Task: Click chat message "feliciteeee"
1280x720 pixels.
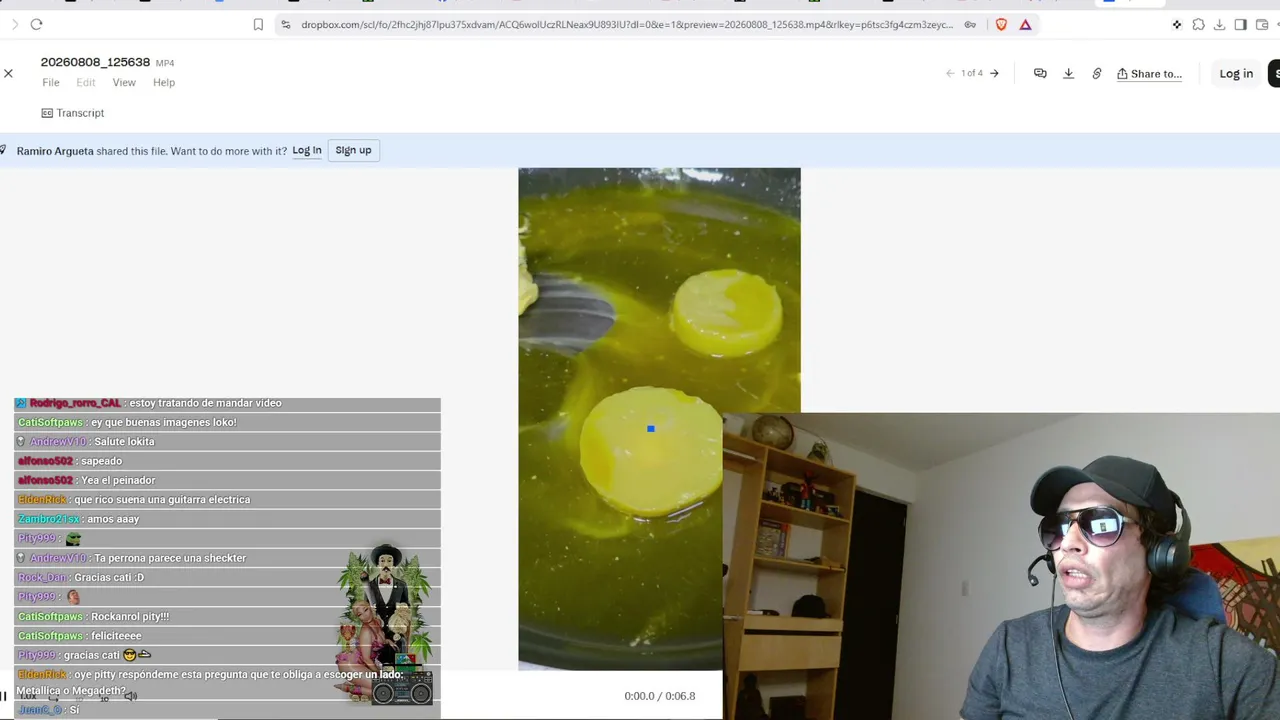Action: pos(116,636)
